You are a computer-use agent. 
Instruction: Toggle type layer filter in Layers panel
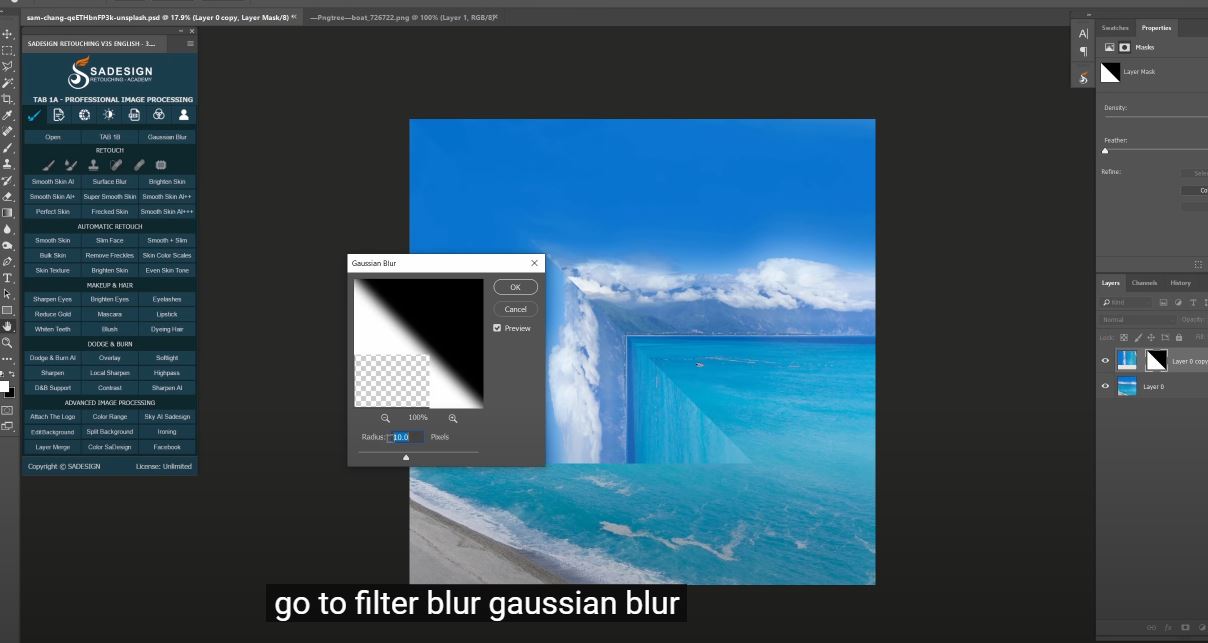(1192, 302)
